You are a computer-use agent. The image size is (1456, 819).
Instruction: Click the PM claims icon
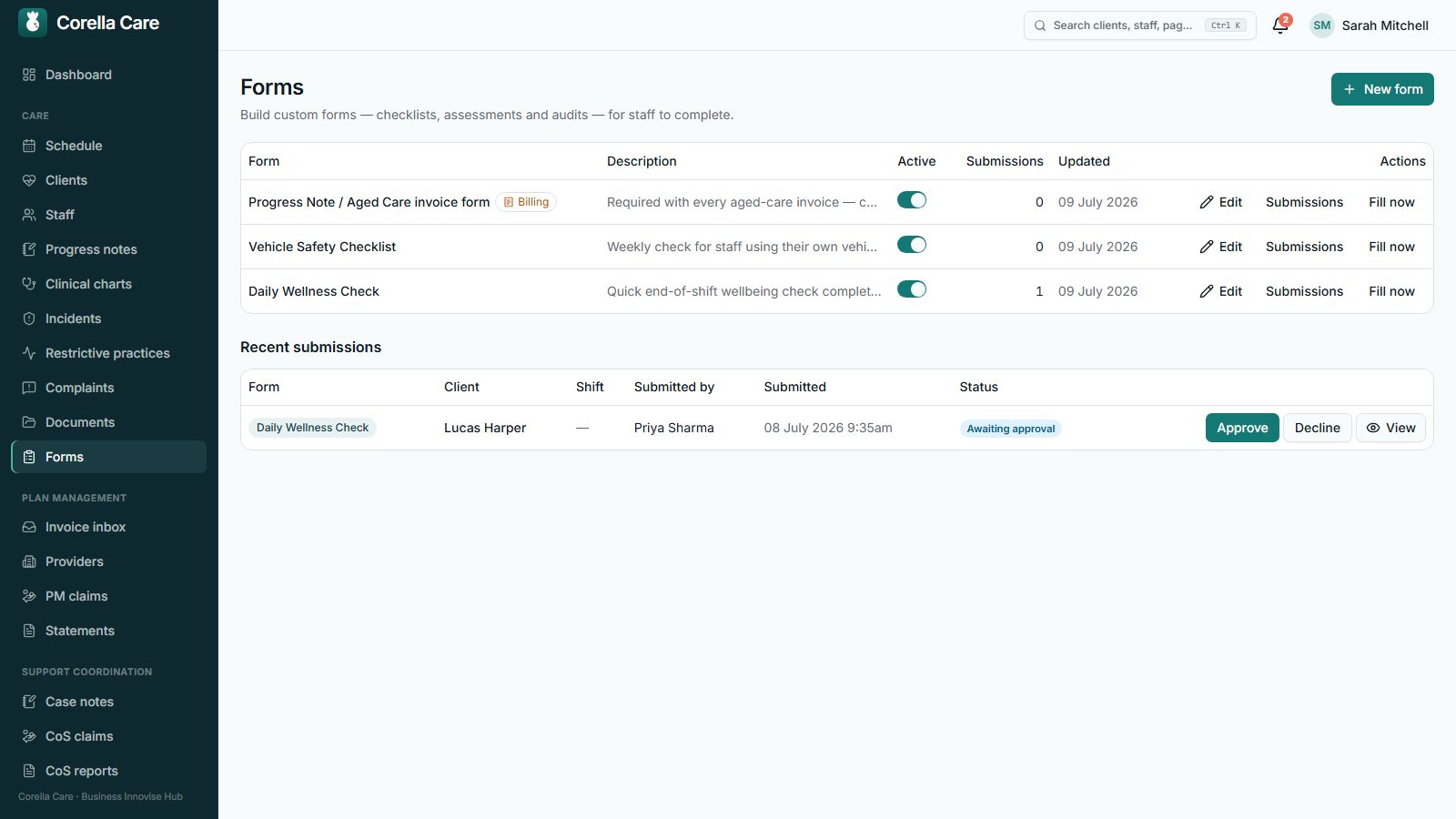(x=29, y=596)
